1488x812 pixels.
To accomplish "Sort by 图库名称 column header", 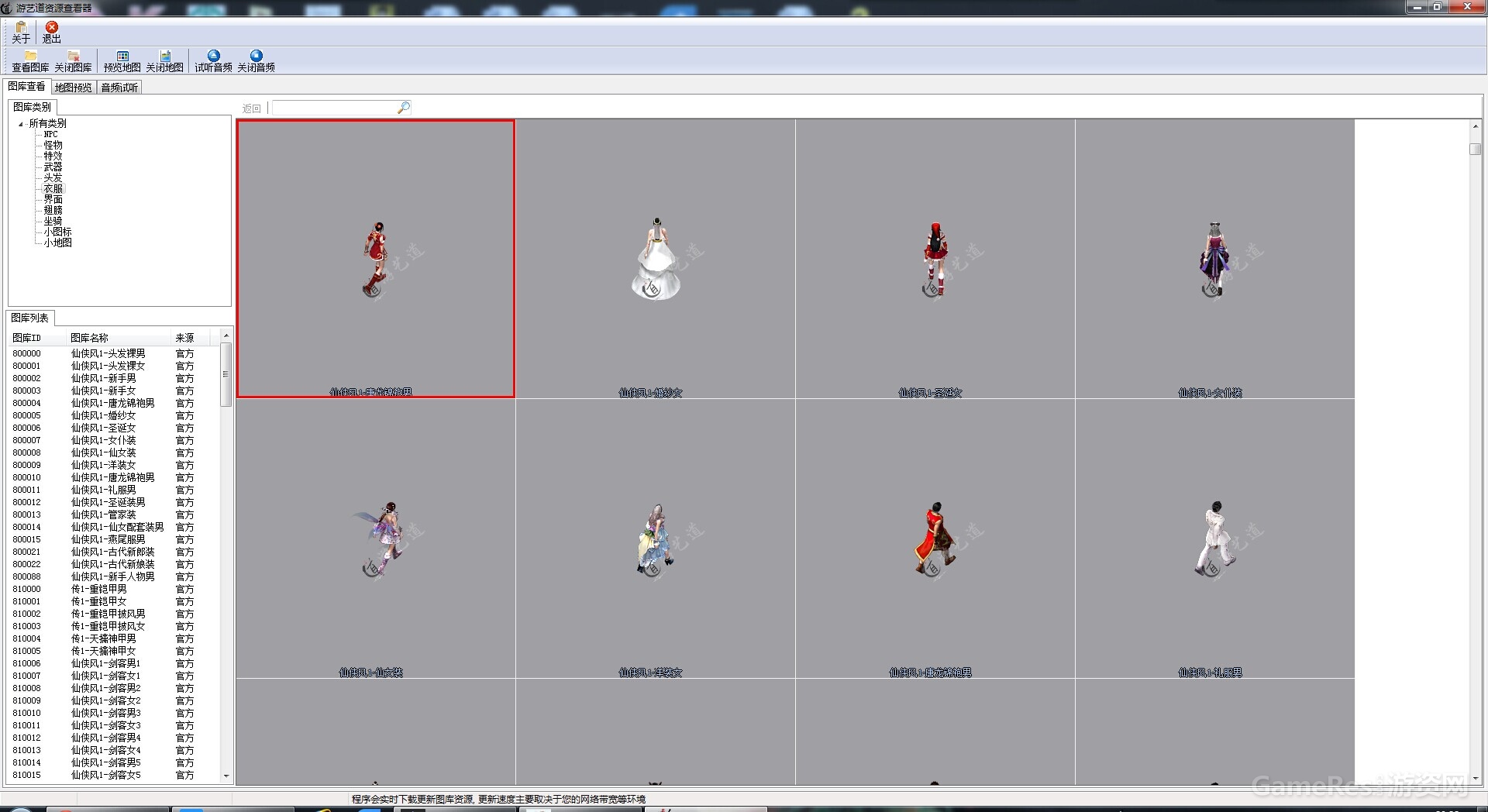I will click(119, 338).
